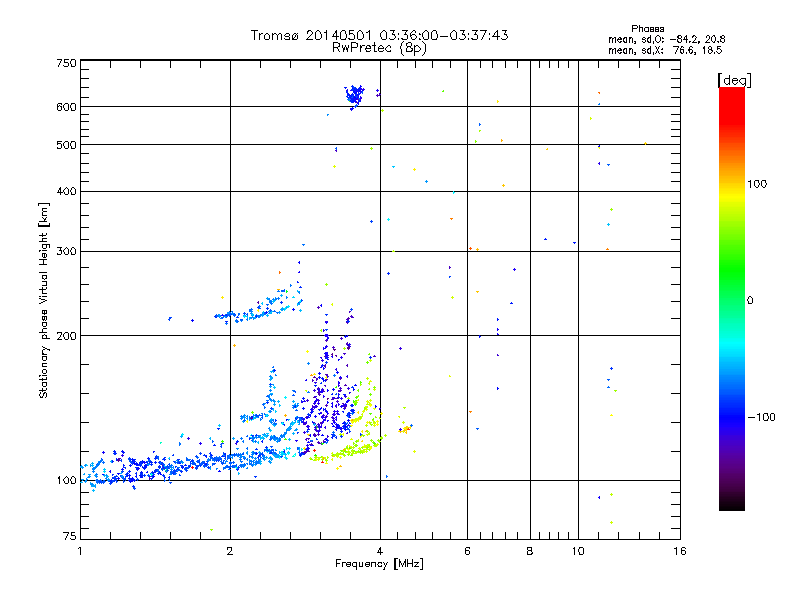Click the '[deg]' colorbar unit label
800x600 pixels.
[734, 80]
